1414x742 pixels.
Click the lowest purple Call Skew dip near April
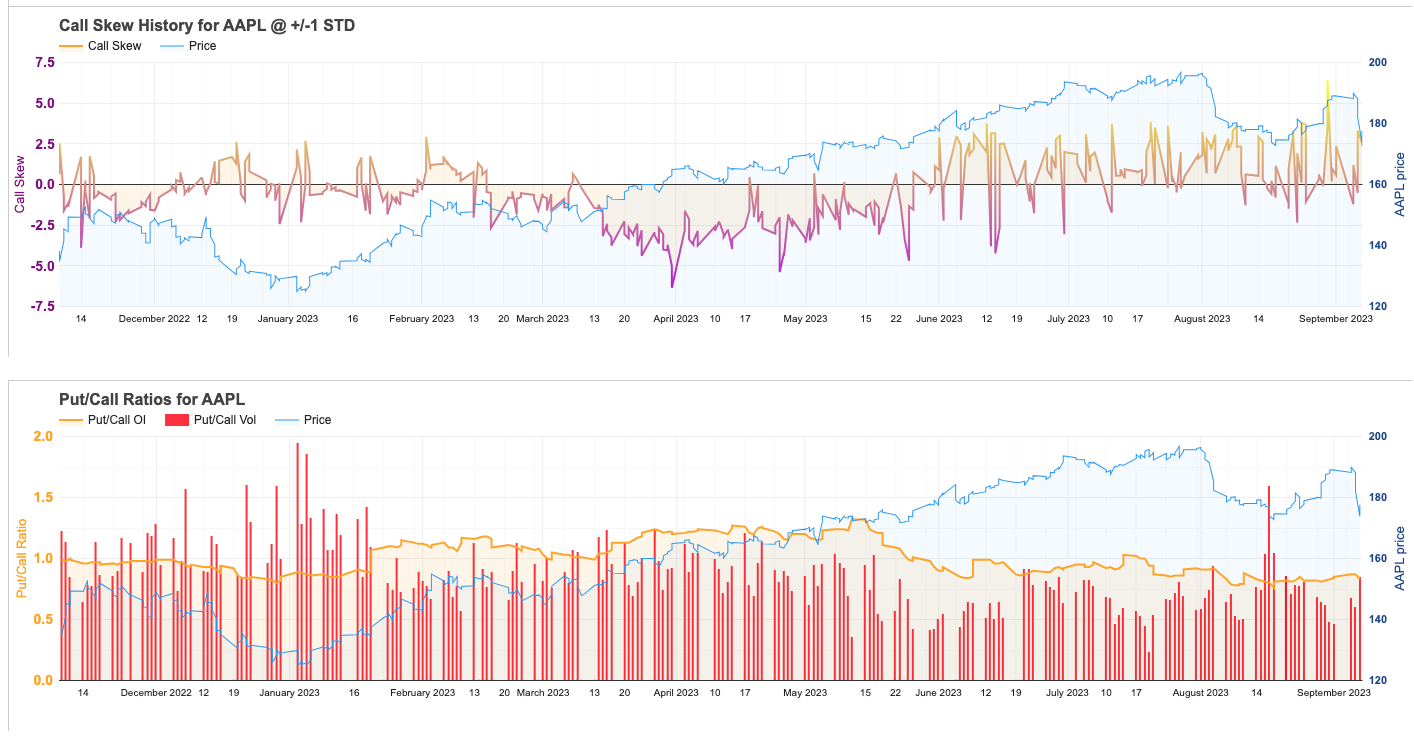[672, 280]
